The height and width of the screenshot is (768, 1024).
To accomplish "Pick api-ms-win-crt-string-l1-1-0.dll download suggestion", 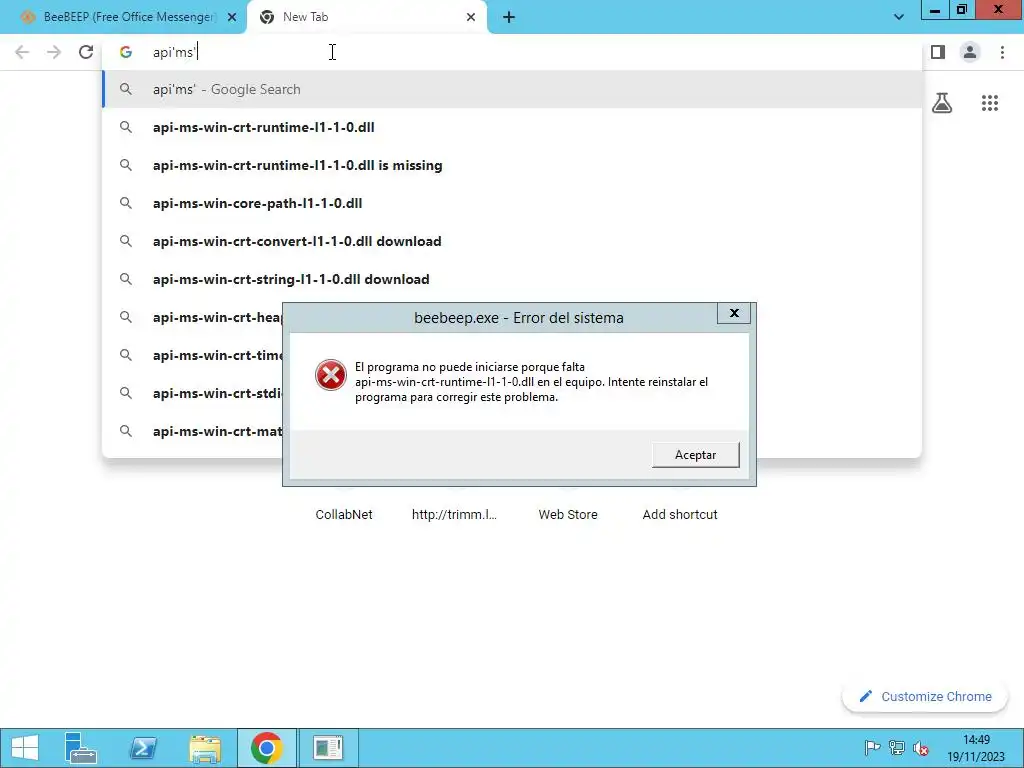I will pos(512,279).
